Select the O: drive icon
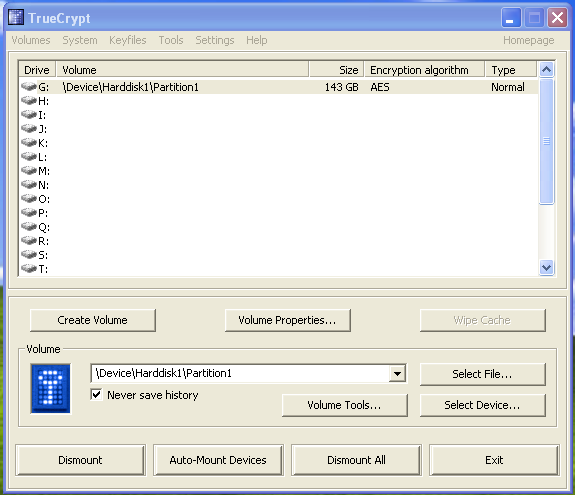This screenshot has height=495, width=575. click(x=29, y=199)
